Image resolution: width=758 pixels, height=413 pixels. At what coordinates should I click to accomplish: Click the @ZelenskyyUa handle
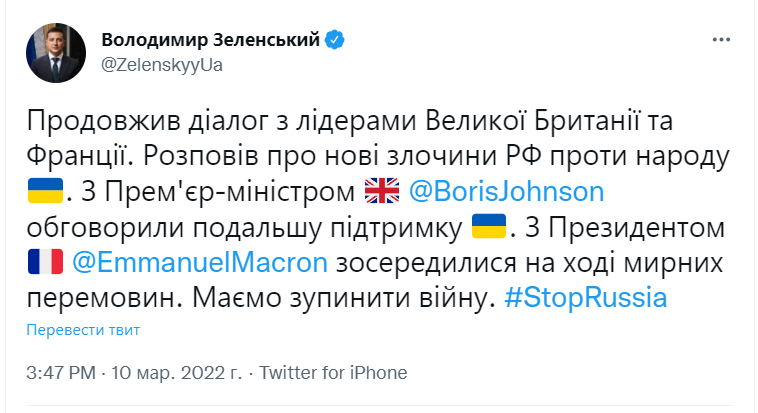pyautogui.click(x=162, y=65)
